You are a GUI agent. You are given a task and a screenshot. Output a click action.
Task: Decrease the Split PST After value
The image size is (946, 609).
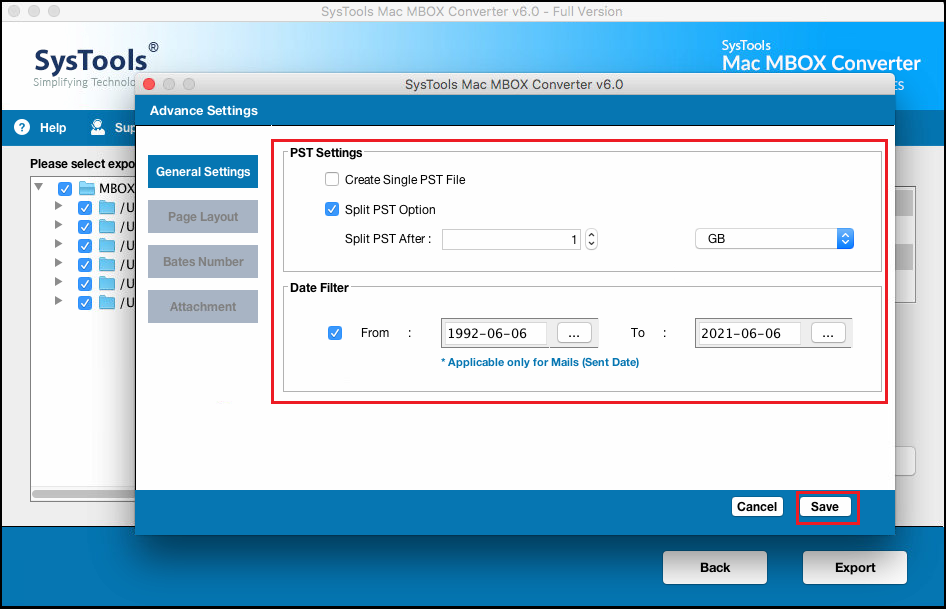pos(591,244)
